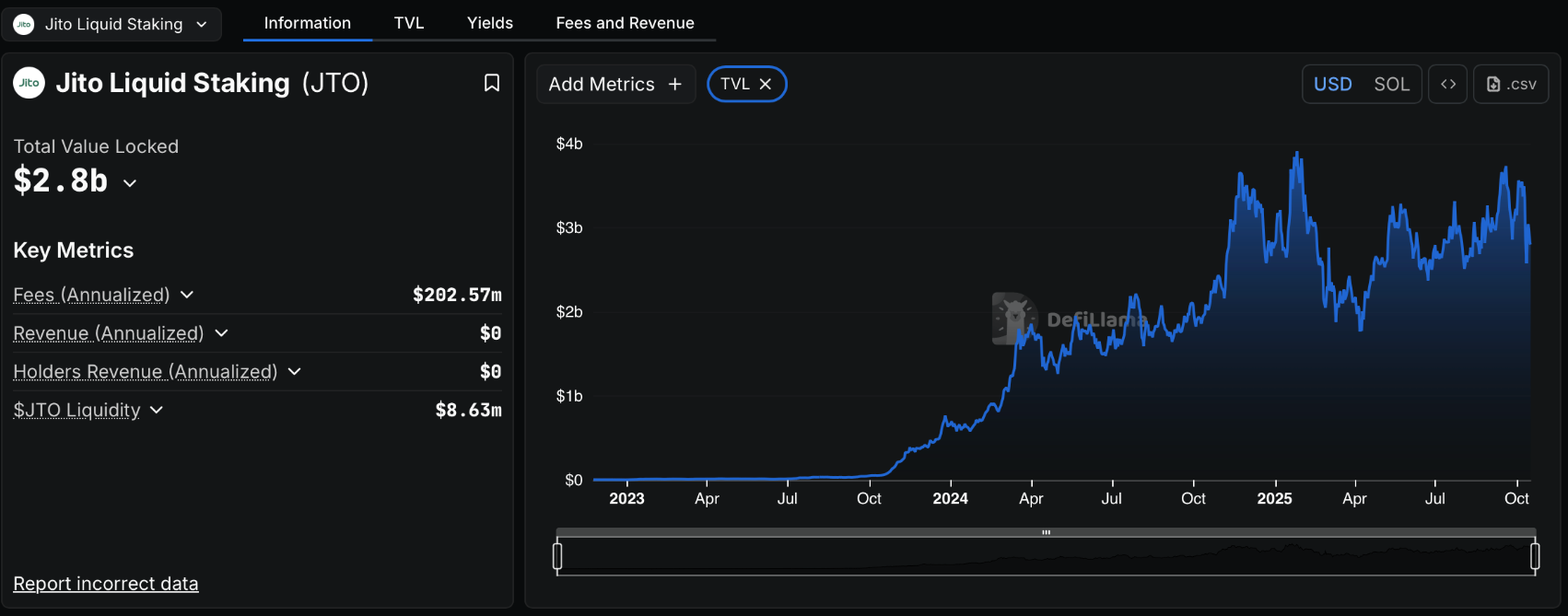The width and height of the screenshot is (1568, 616).
Task: Click Report incorrect data link
Action: pyautogui.click(x=106, y=584)
